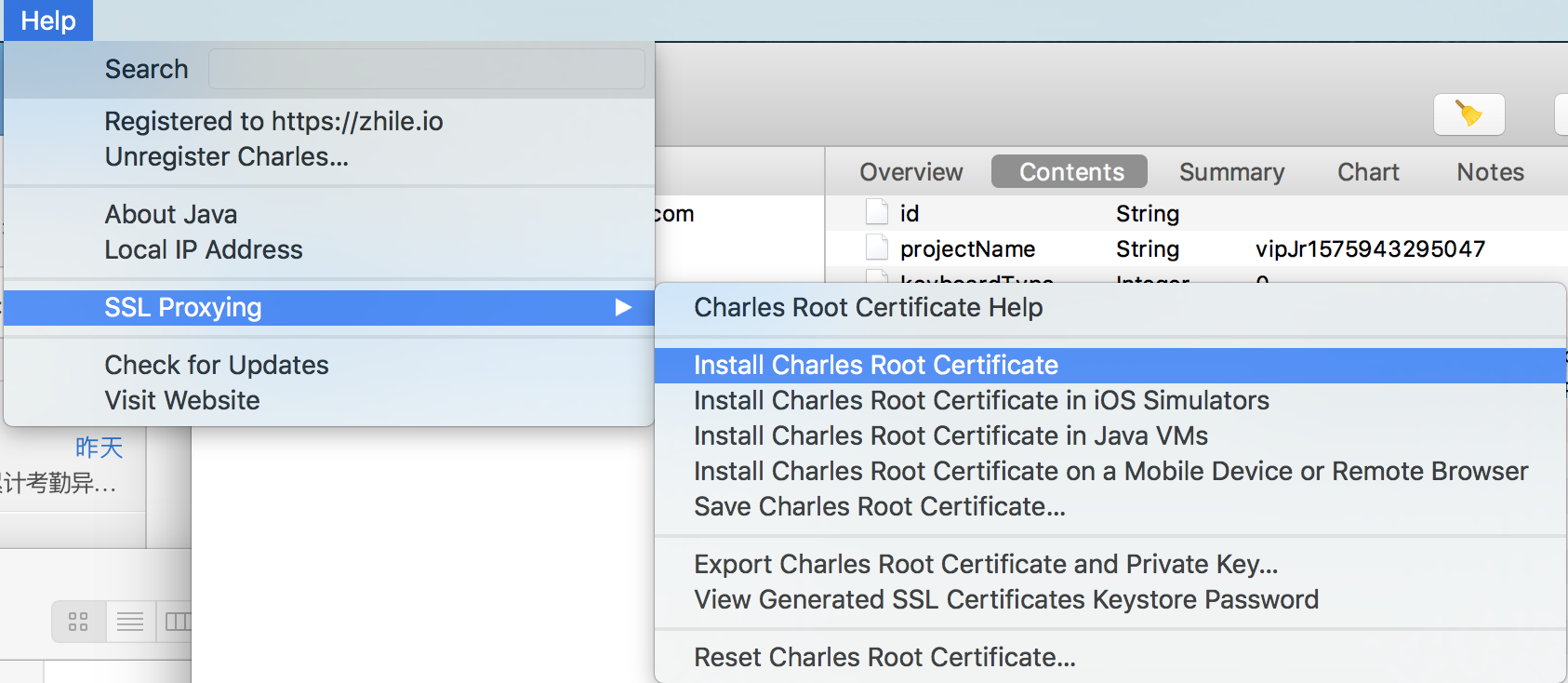Install certificate on Mobile Device or Remote Browser
The width and height of the screenshot is (1568, 683).
[x=1110, y=471]
